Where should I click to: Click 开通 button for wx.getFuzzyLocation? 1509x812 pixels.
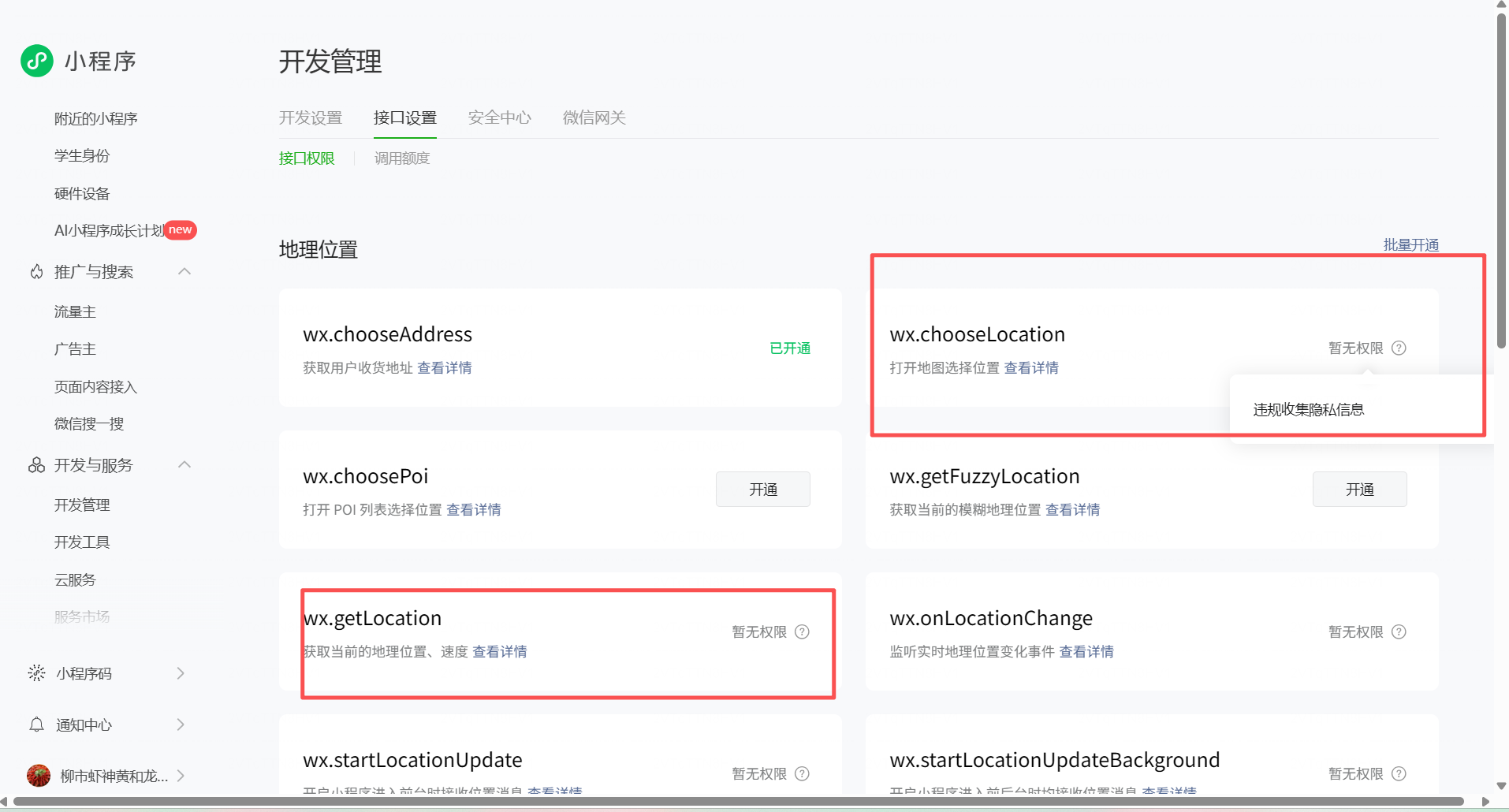pyautogui.click(x=1360, y=490)
